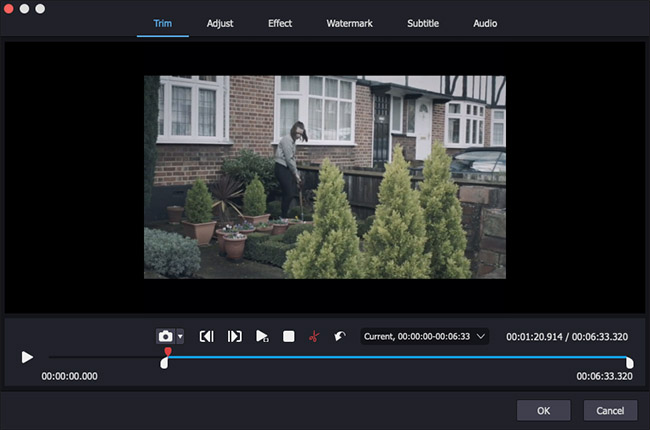Take a snapshot with the camera icon
The height and width of the screenshot is (430, 650).
[166, 336]
